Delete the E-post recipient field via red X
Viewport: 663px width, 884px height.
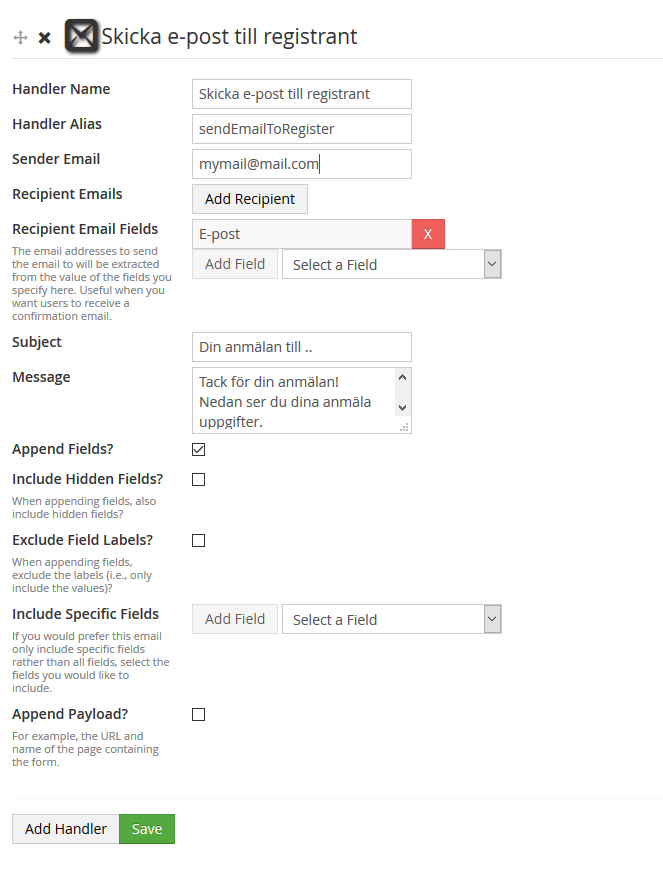pos(428,234)
